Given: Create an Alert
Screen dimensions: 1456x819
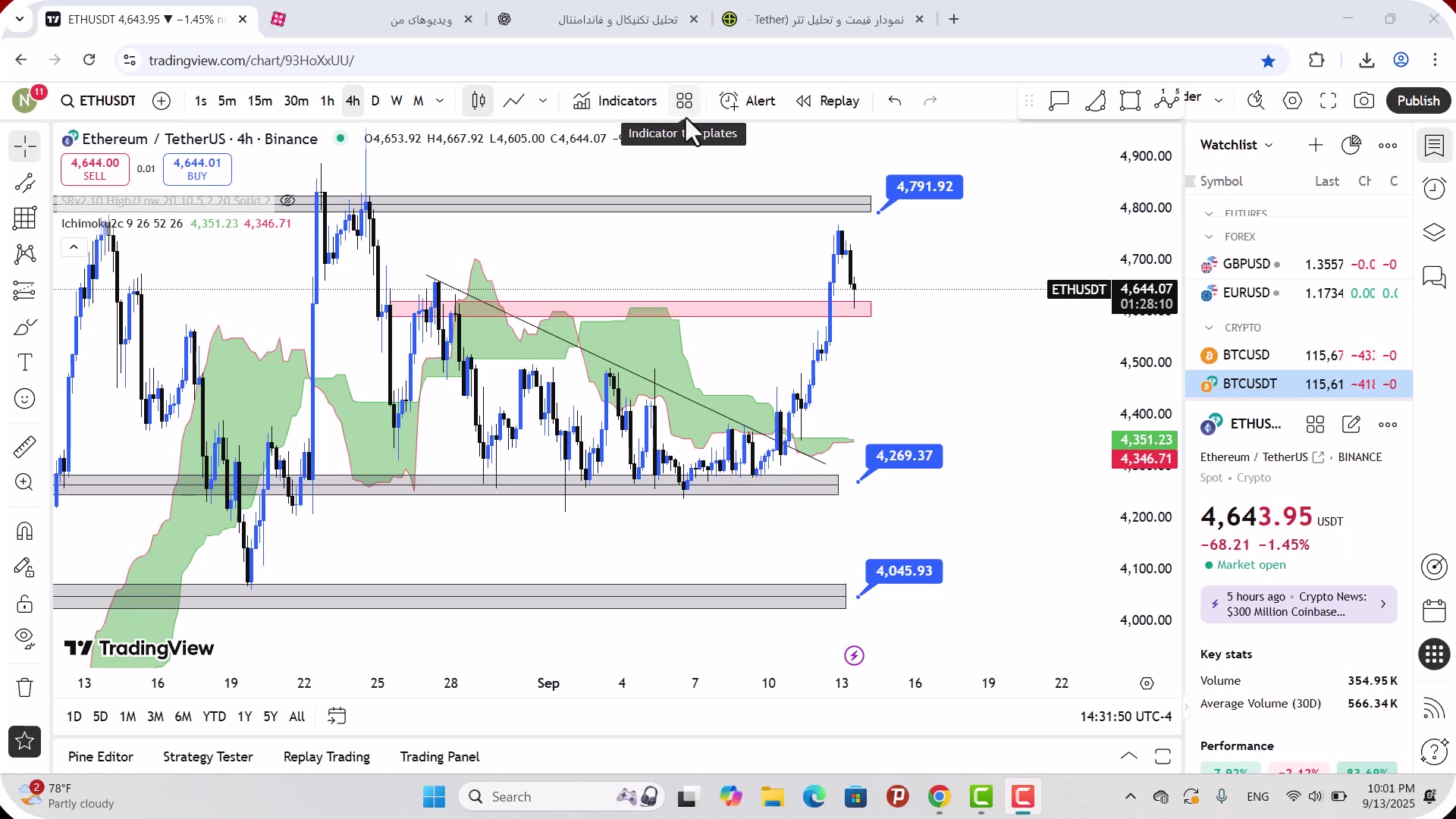Looking at the screenshot, I should pos(748,101).
